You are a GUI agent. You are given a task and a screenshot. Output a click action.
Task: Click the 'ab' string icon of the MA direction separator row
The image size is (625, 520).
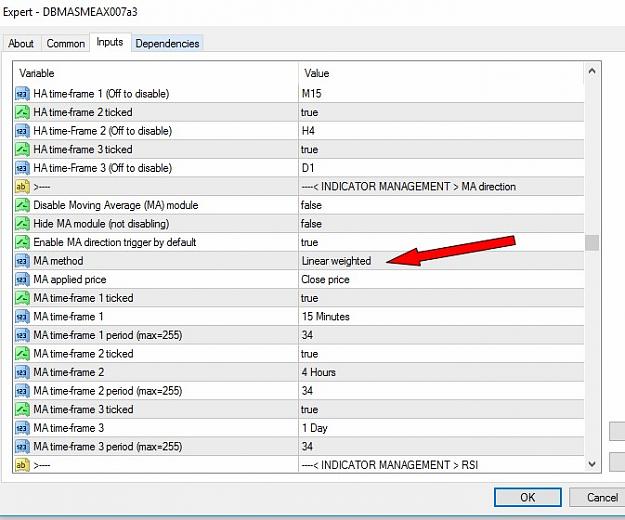22,186
